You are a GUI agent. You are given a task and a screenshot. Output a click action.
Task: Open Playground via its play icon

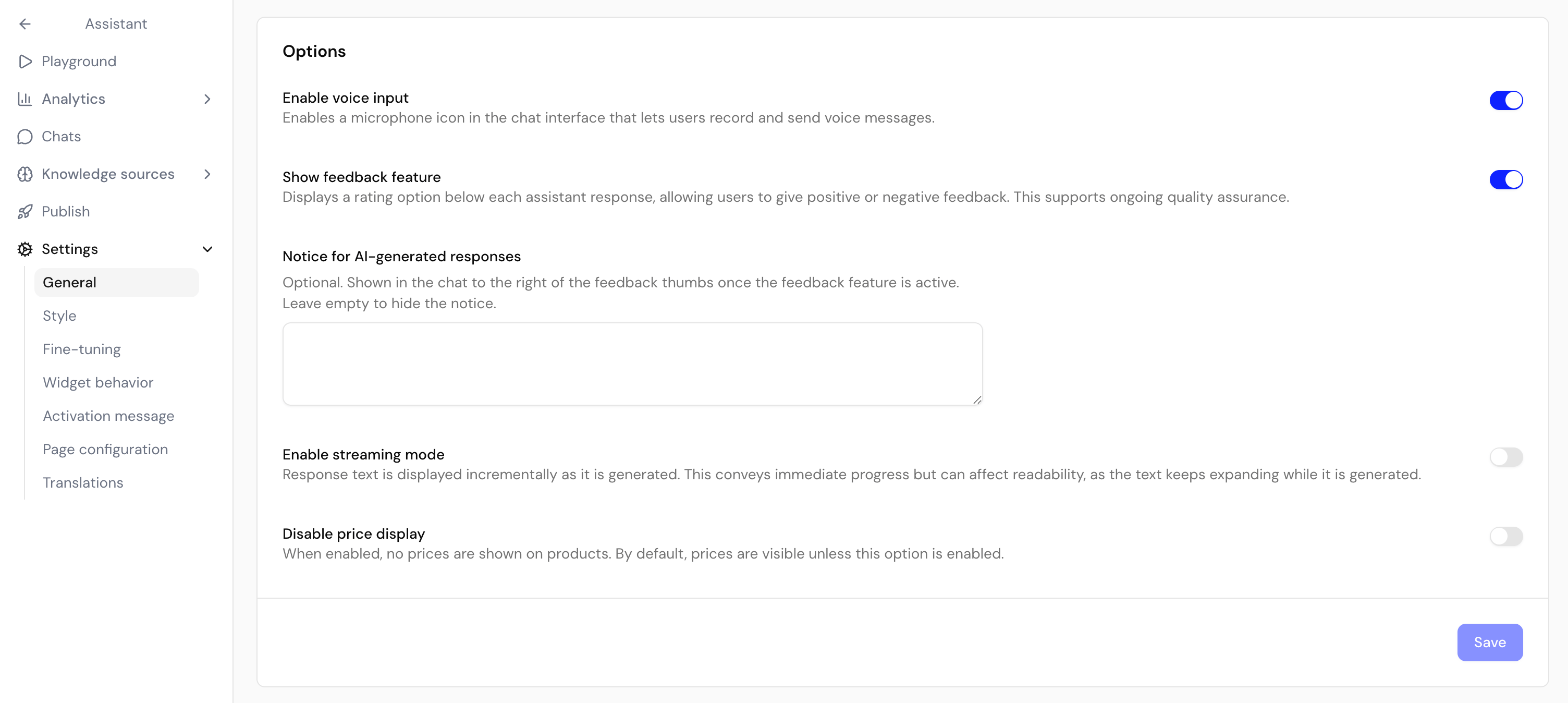click(x=25, y=62)
